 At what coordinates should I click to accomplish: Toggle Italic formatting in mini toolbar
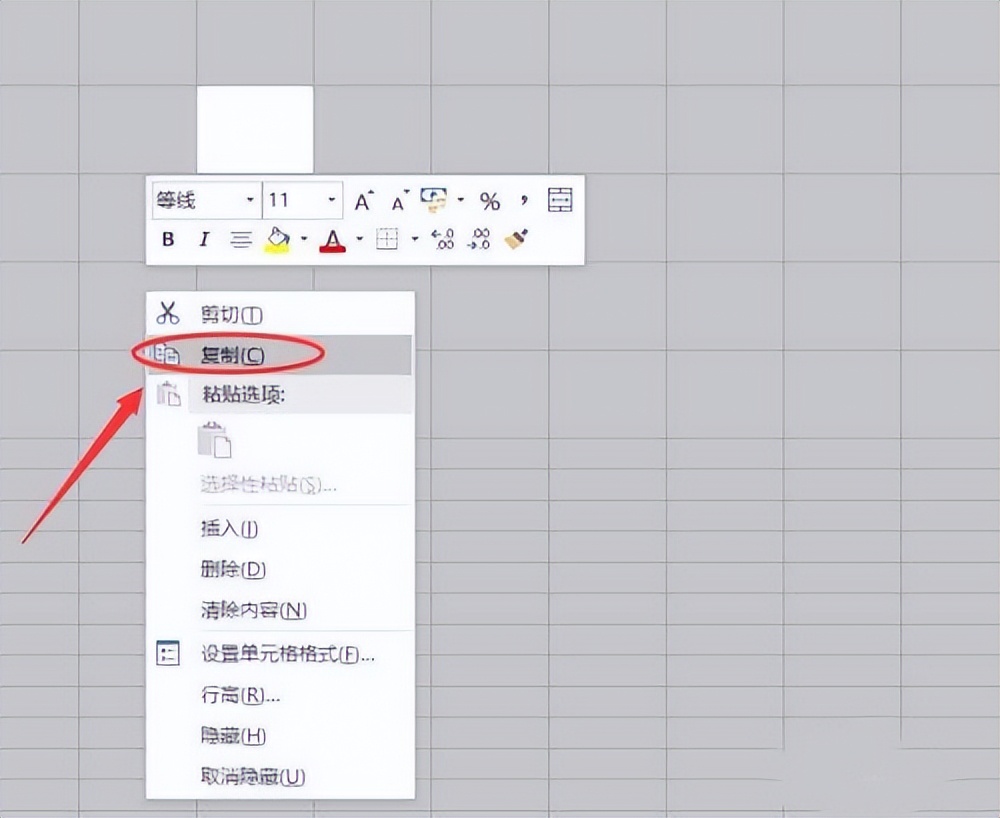[204, 240]
